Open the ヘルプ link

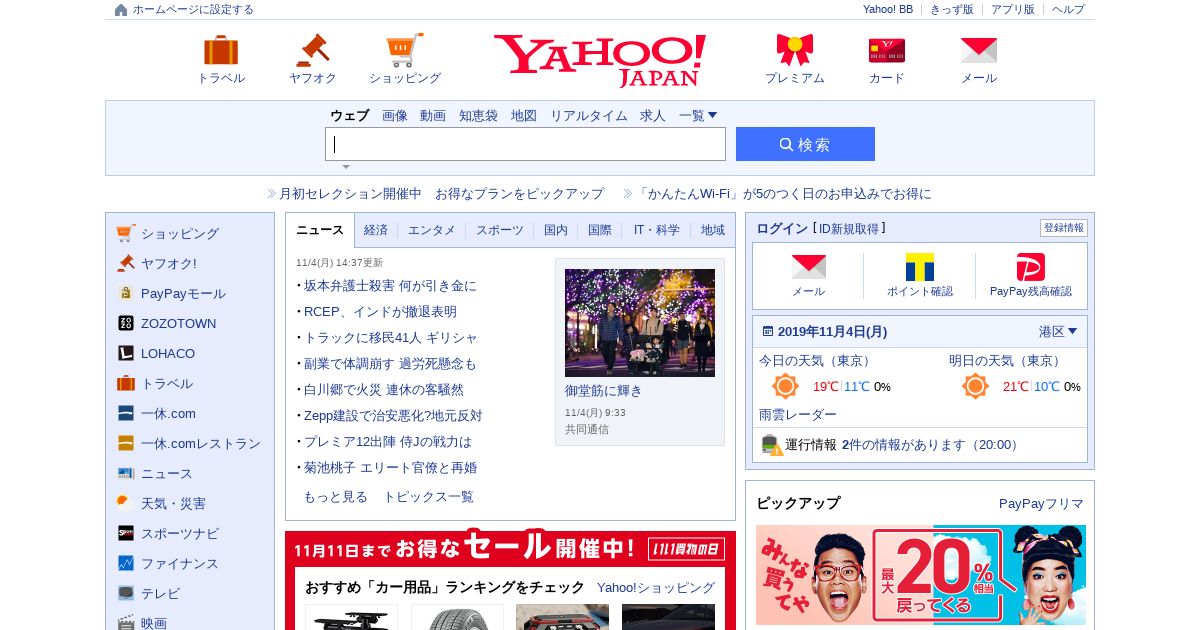1068,10
